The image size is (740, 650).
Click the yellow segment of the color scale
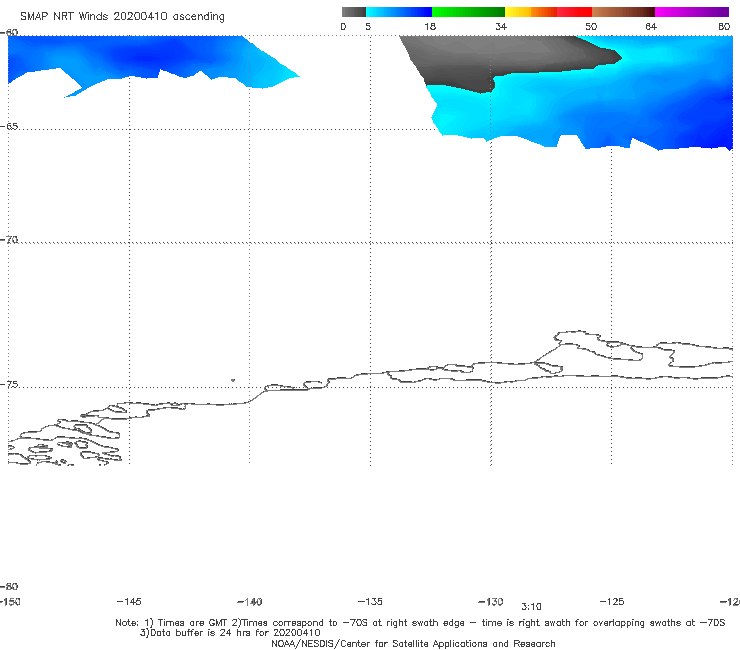tap(518, 12)
